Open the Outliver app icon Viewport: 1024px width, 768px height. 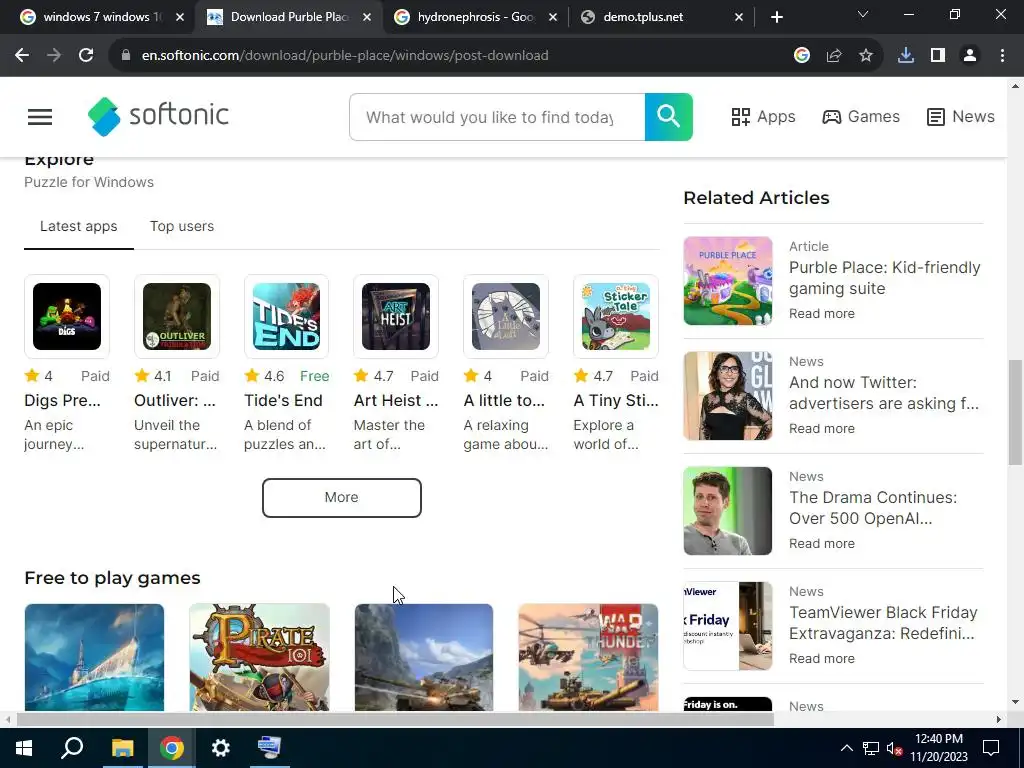[x=176, y=316]
